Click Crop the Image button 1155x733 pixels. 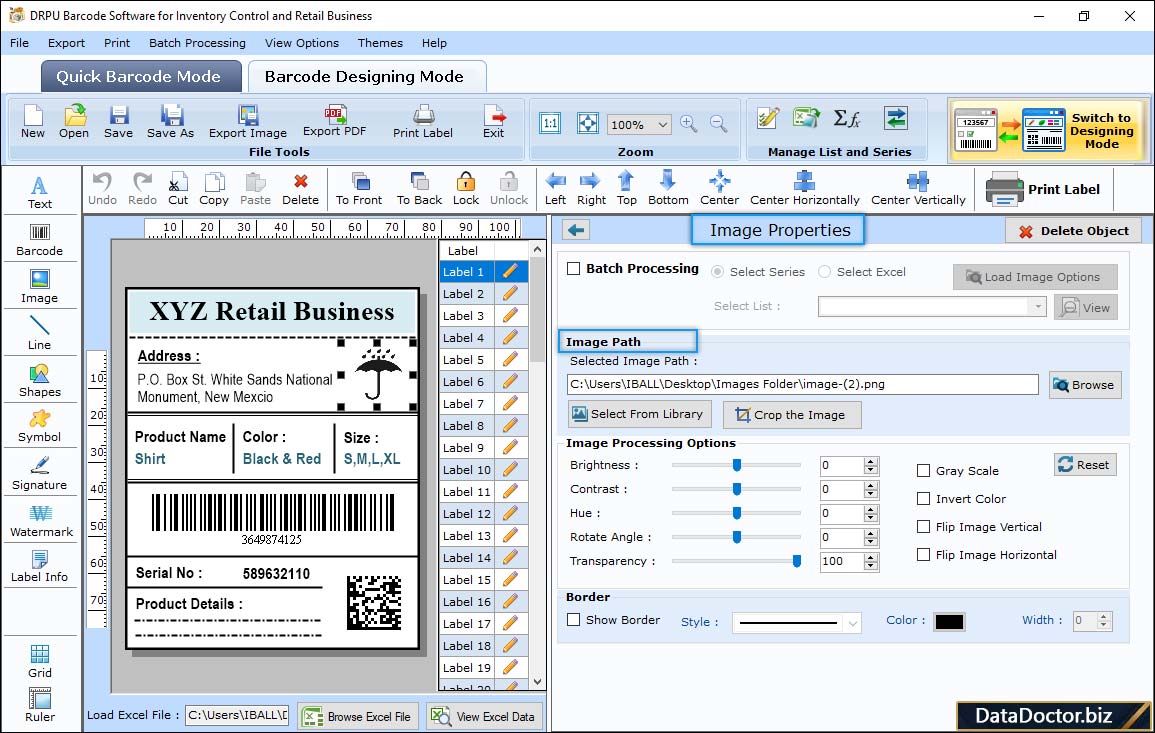[x=792, y=415]
